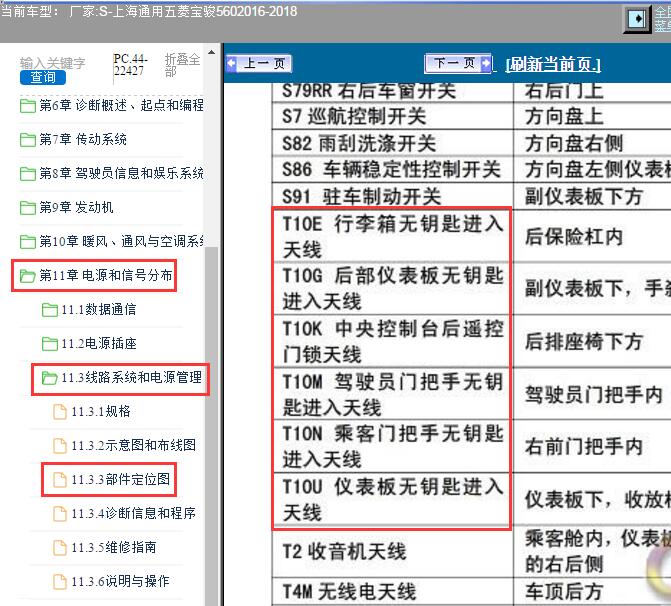671x606 pixels.
Task: Select location cell 后排座椅下方
Action: pos(592,342)
